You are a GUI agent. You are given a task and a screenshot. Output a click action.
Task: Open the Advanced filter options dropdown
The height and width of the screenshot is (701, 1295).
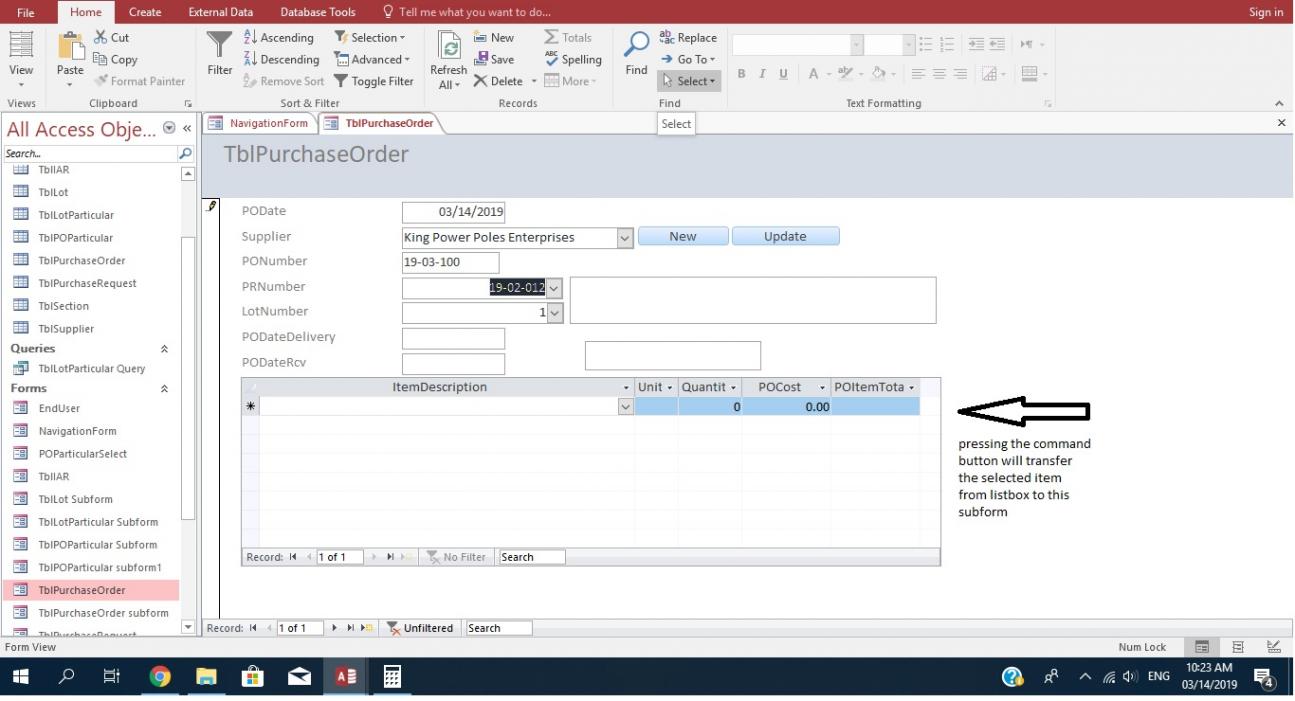pyautogui.click(x=372, y=60)
